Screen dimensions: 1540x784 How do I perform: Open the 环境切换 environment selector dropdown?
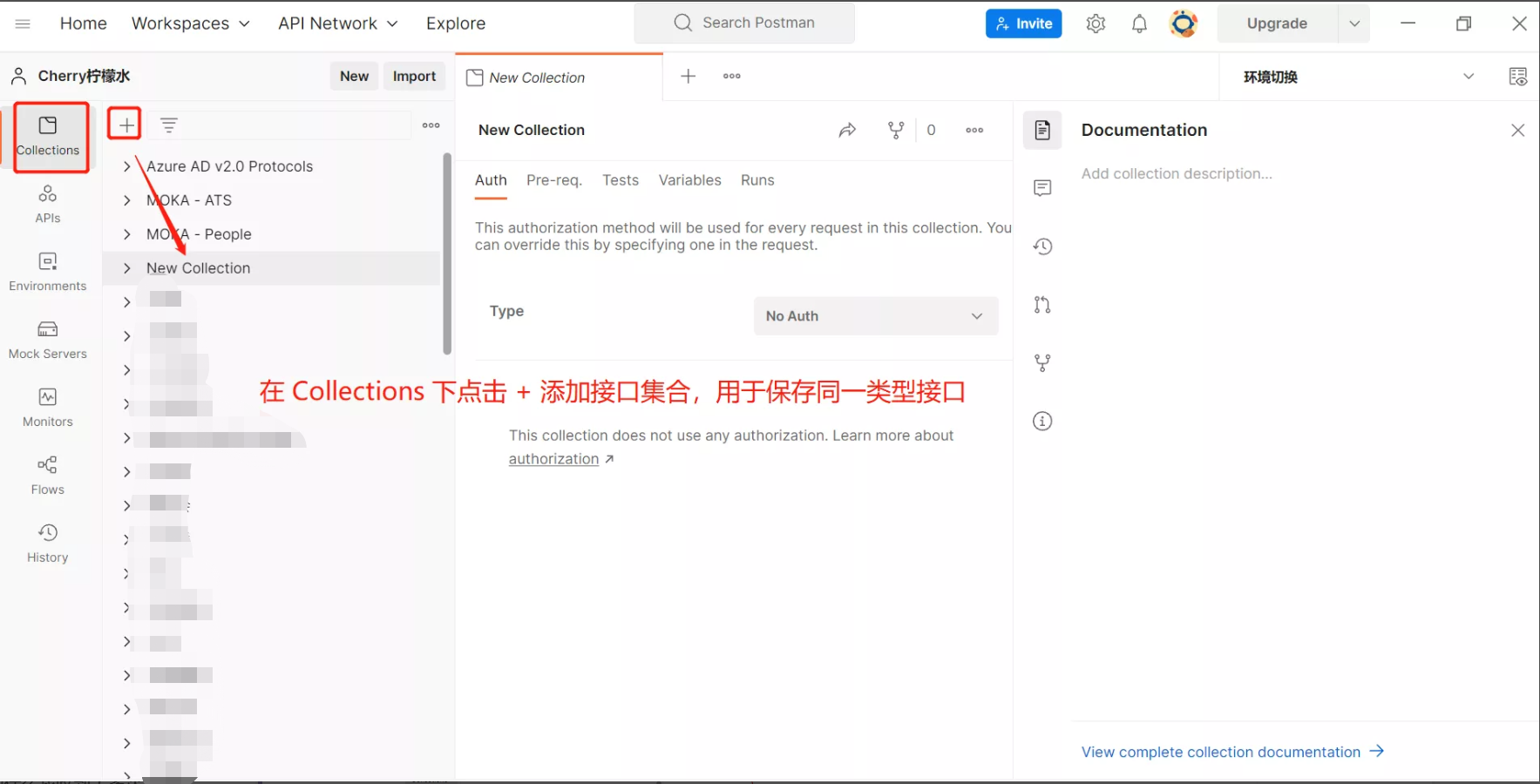click(x=1359, y=77)
